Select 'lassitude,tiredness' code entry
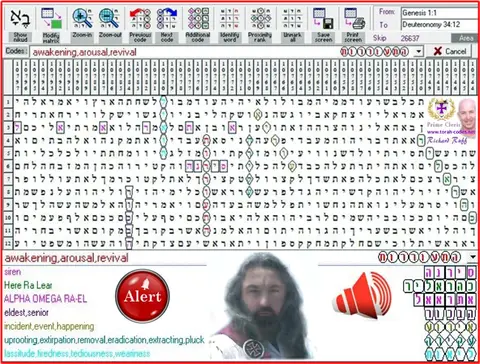Image resolution: width=480 pixels, height=364 pixels. pyautogui.click(x=77, y=353)
